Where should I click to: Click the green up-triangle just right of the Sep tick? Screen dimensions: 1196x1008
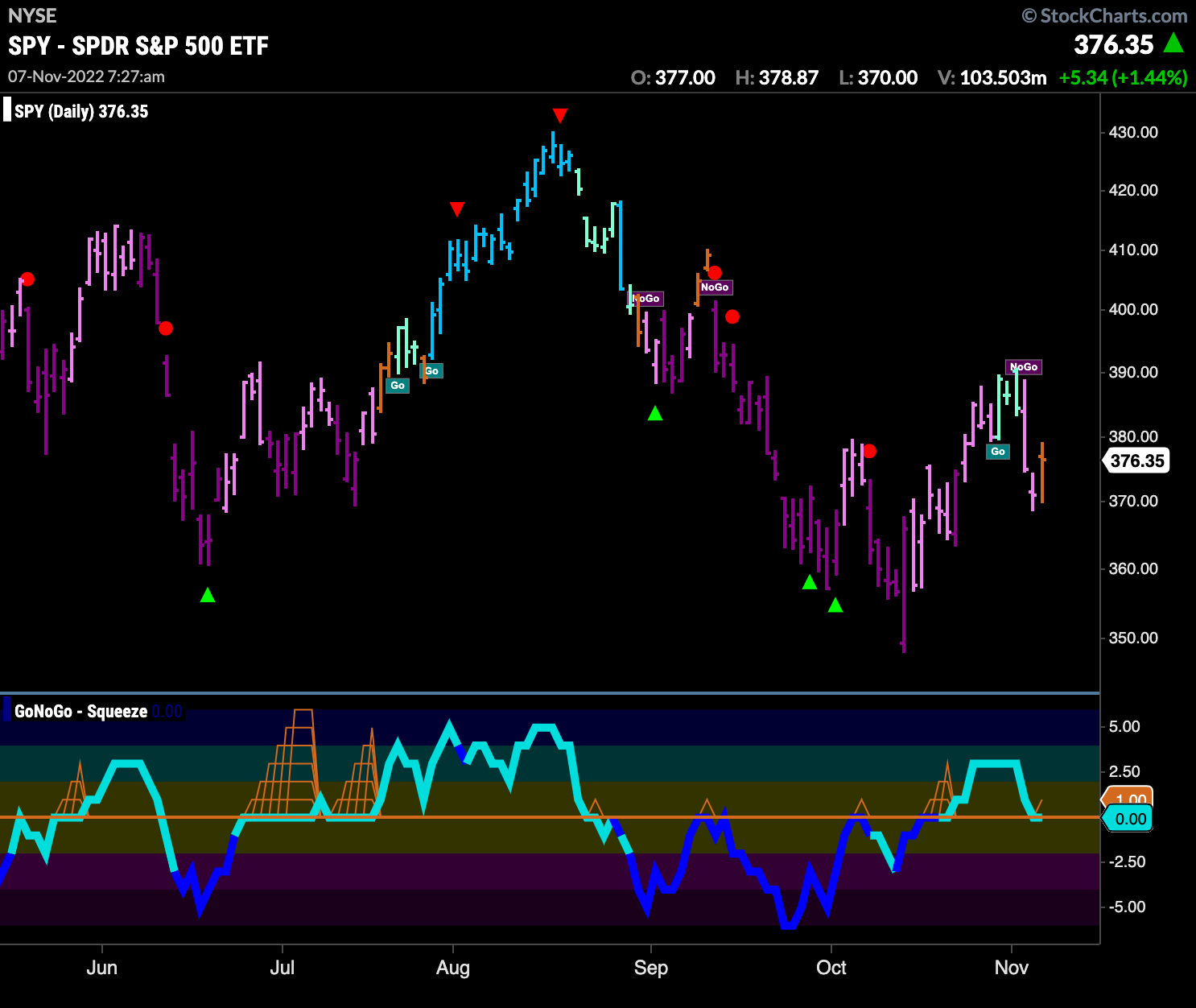click(x=655, y=413)
